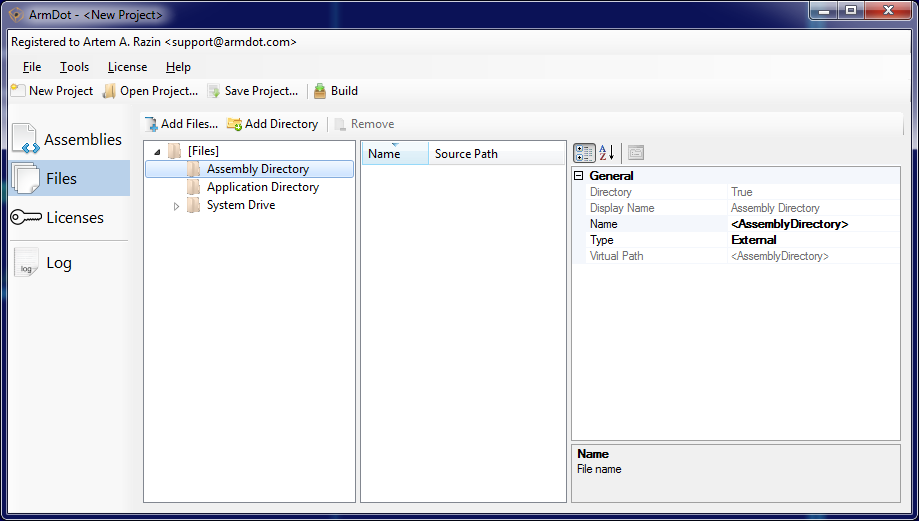Open the File menu
This screenshot has height=521, width=919.
coord(32,67)
